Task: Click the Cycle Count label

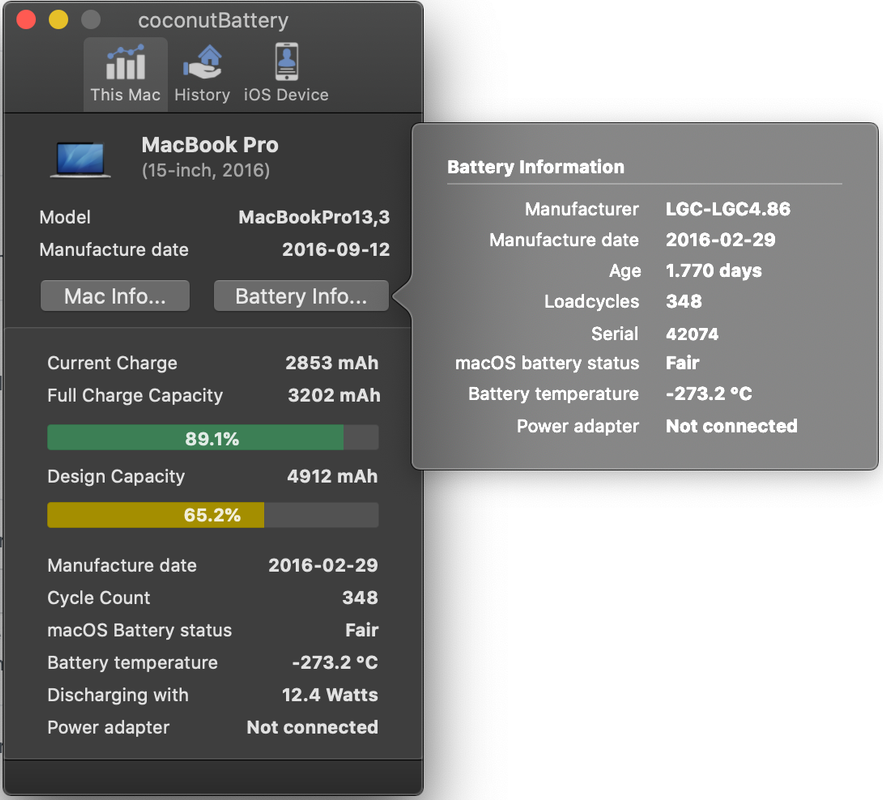Action: click(99, 598)
